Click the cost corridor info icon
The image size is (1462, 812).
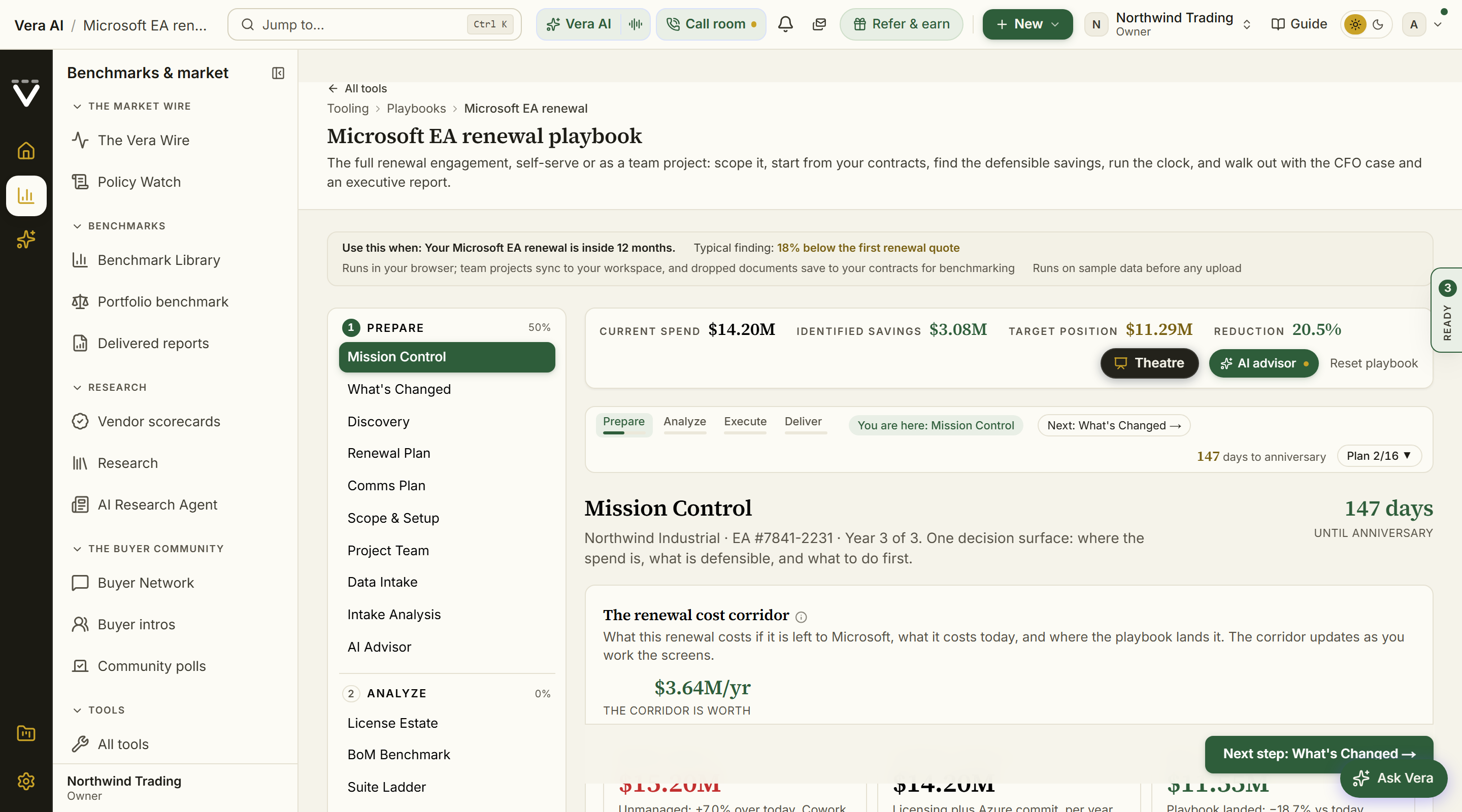[x=801, y=617]
